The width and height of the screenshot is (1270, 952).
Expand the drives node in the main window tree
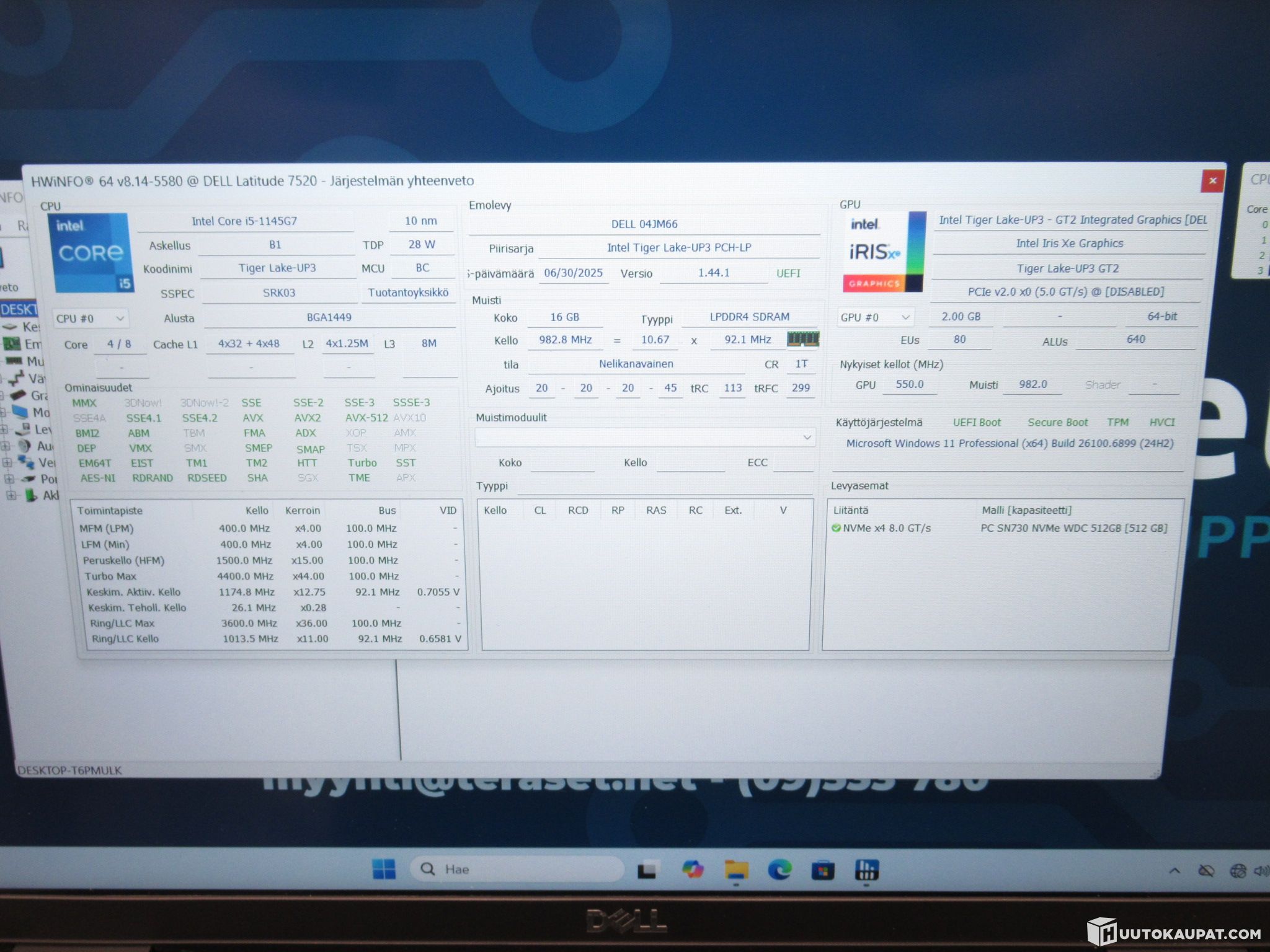click(4, 429)
